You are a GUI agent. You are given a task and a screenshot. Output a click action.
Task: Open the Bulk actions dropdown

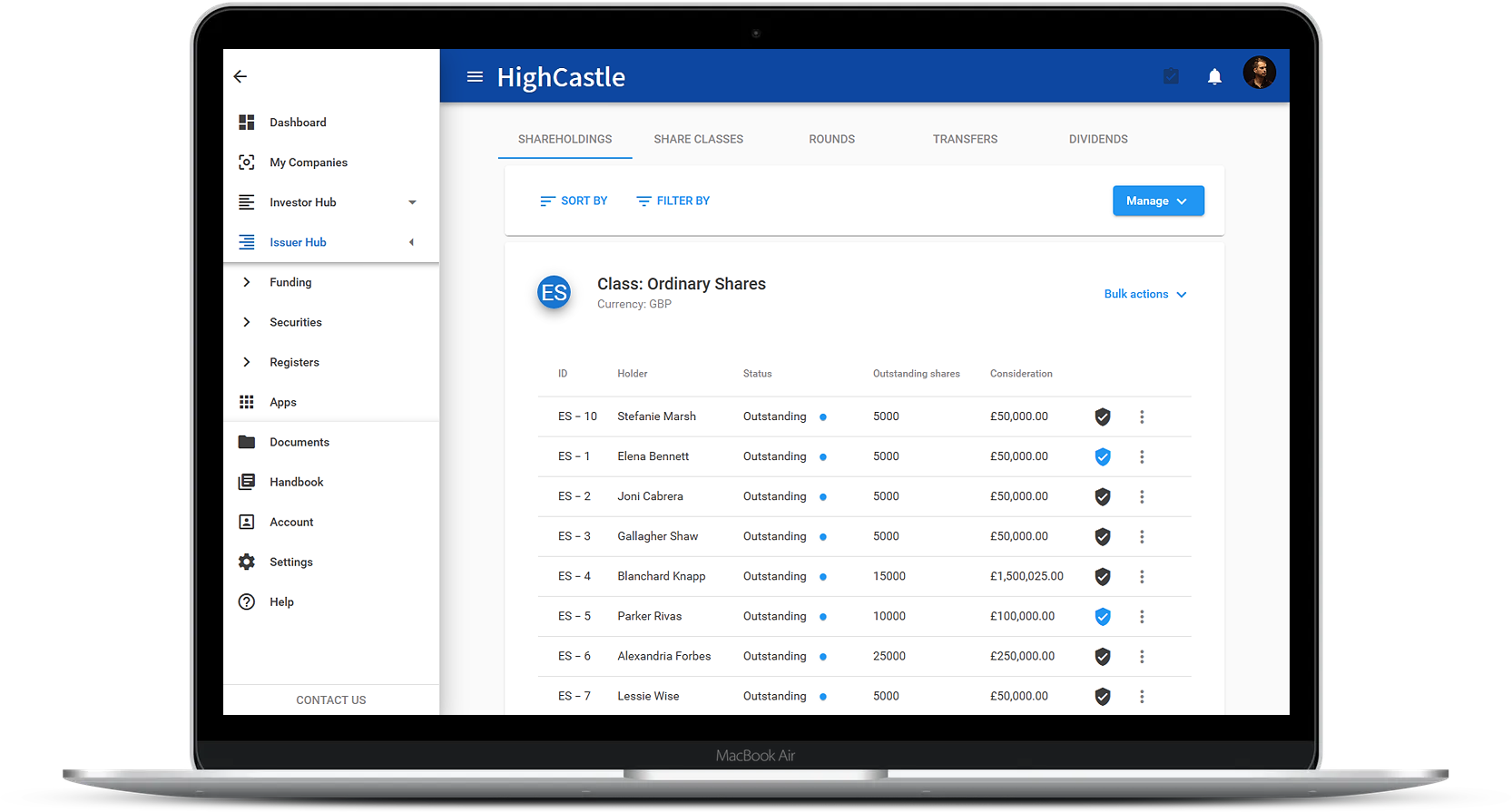tap(1145, 294)
